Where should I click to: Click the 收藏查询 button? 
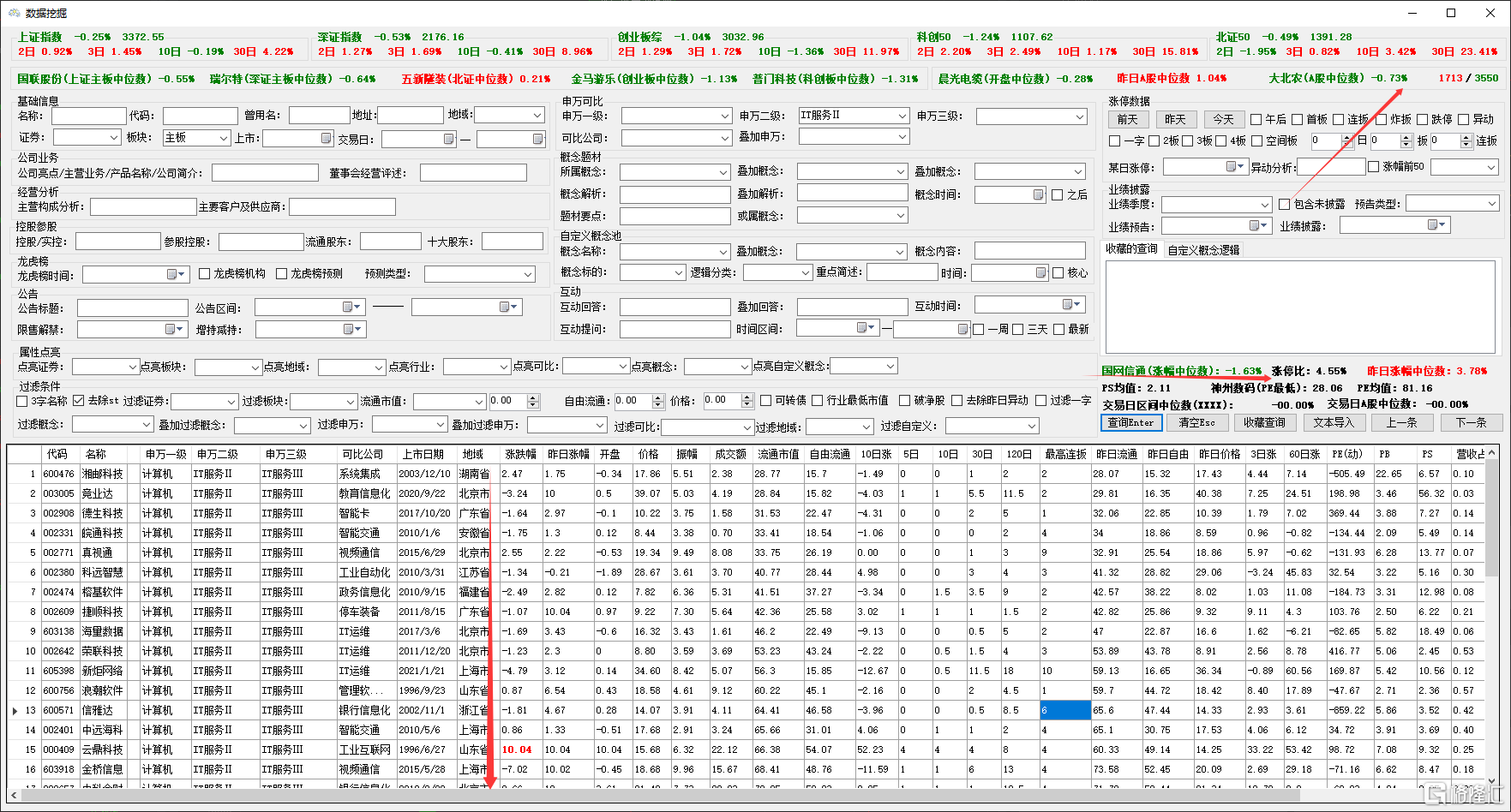(1264, 422)
